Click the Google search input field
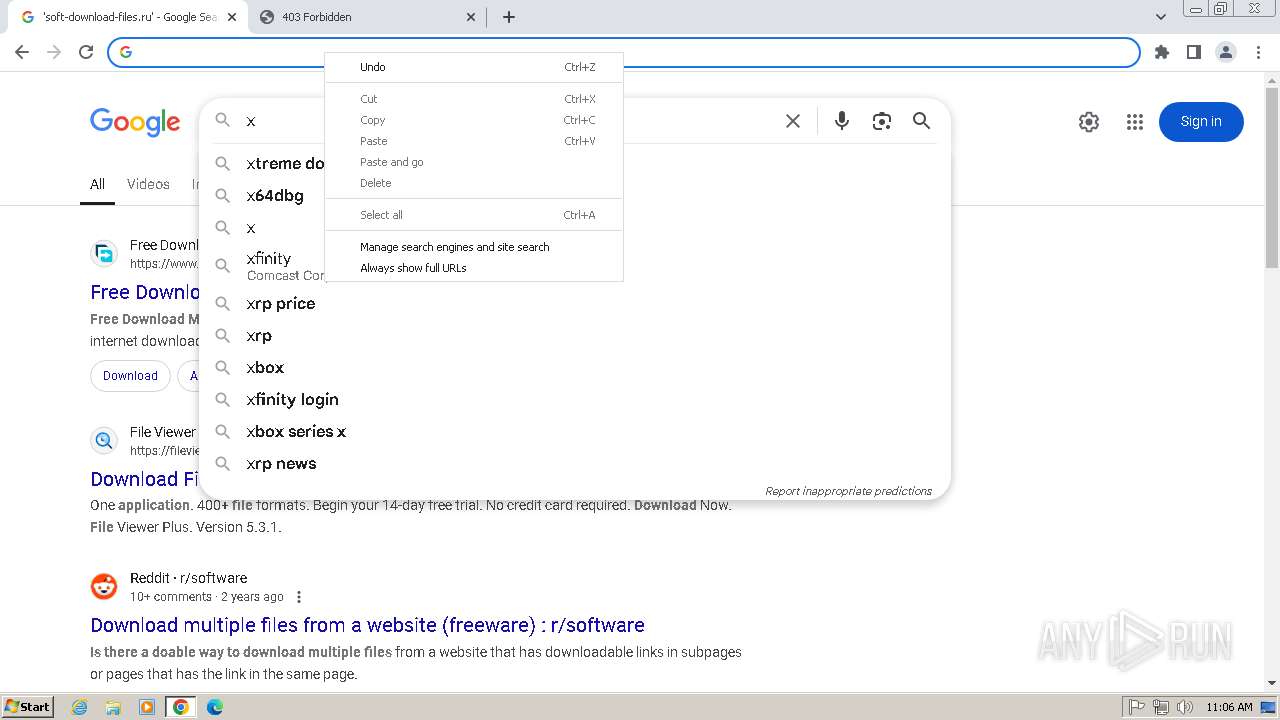Image resolution: width=1280 pixels, height=720 pixels. click(510, 121)
